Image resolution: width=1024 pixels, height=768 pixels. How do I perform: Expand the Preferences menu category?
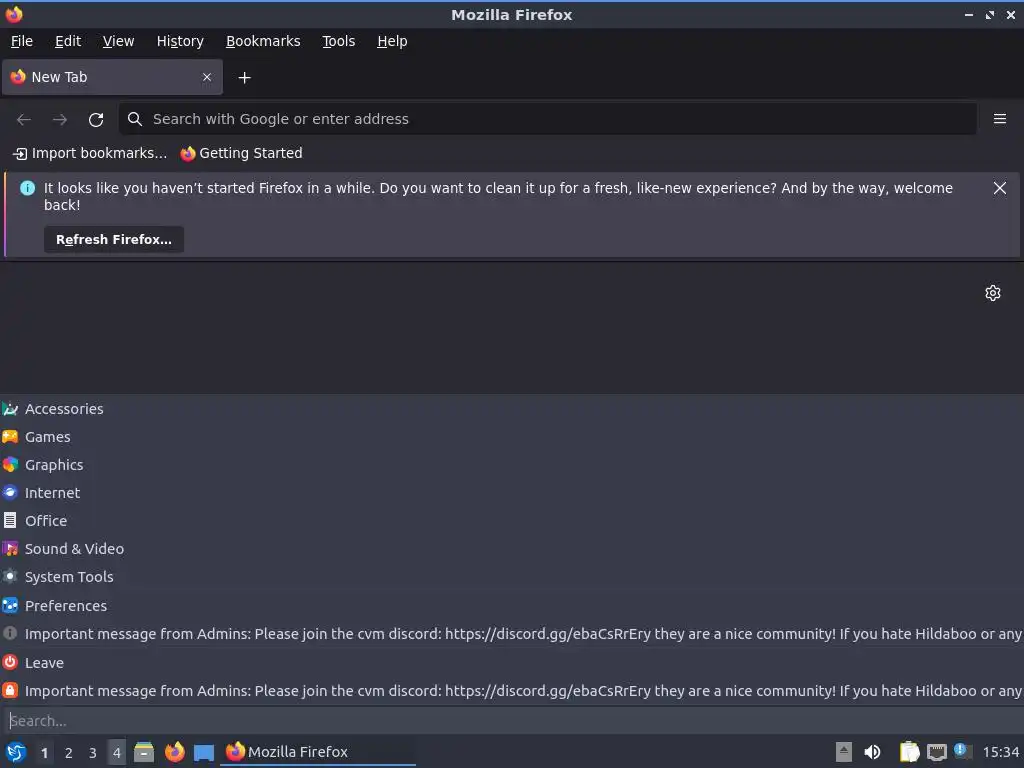click(512, 606)
